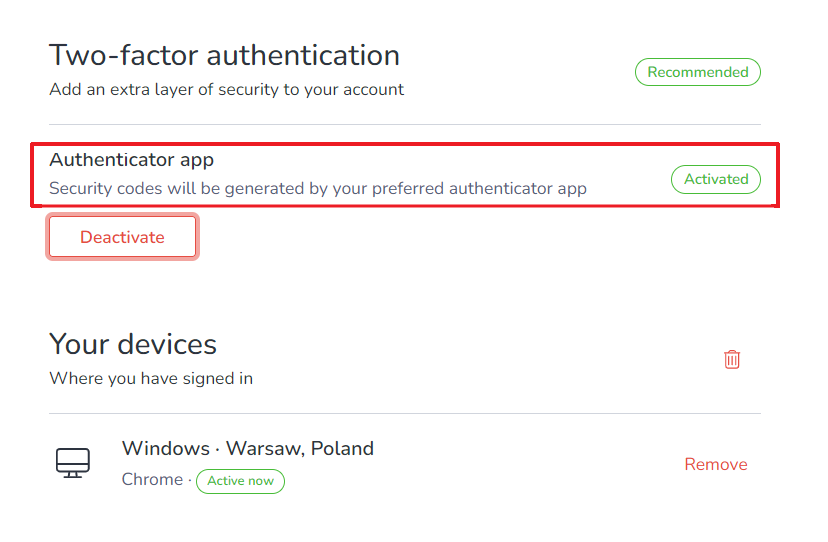828x542 pixels.
Task: Click the Activated status badge
Action: 716,180
